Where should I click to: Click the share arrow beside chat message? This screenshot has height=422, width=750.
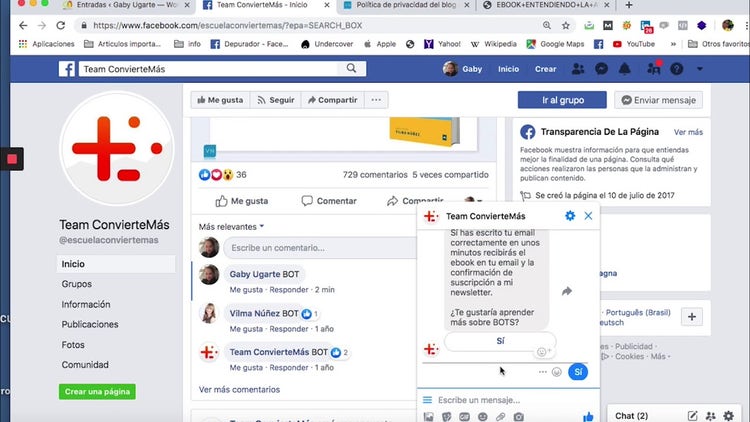(567, 291)
